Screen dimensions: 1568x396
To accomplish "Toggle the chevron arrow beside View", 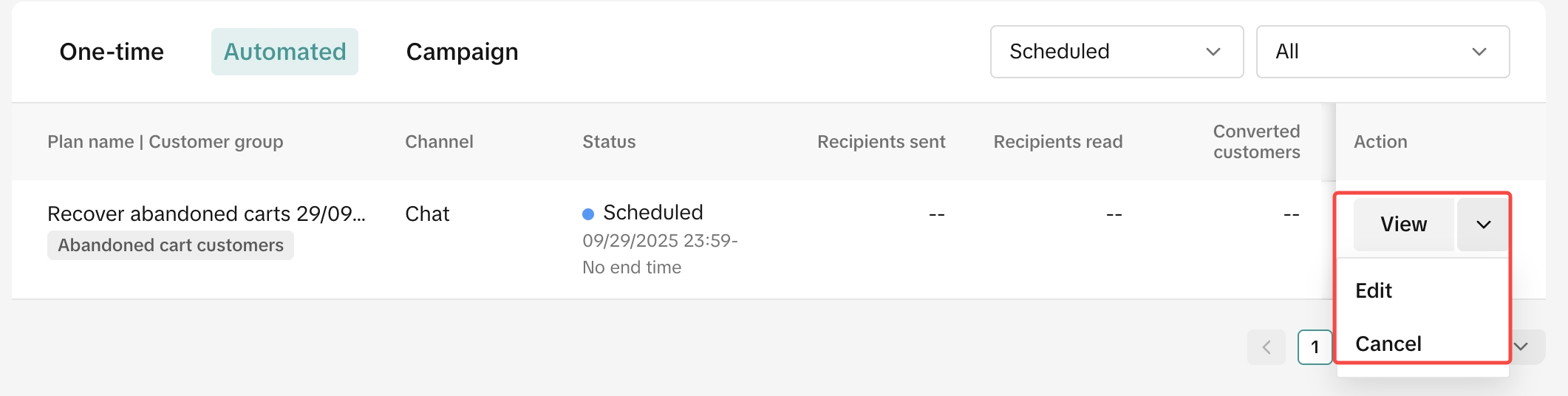I will (x=1483, y=225).
